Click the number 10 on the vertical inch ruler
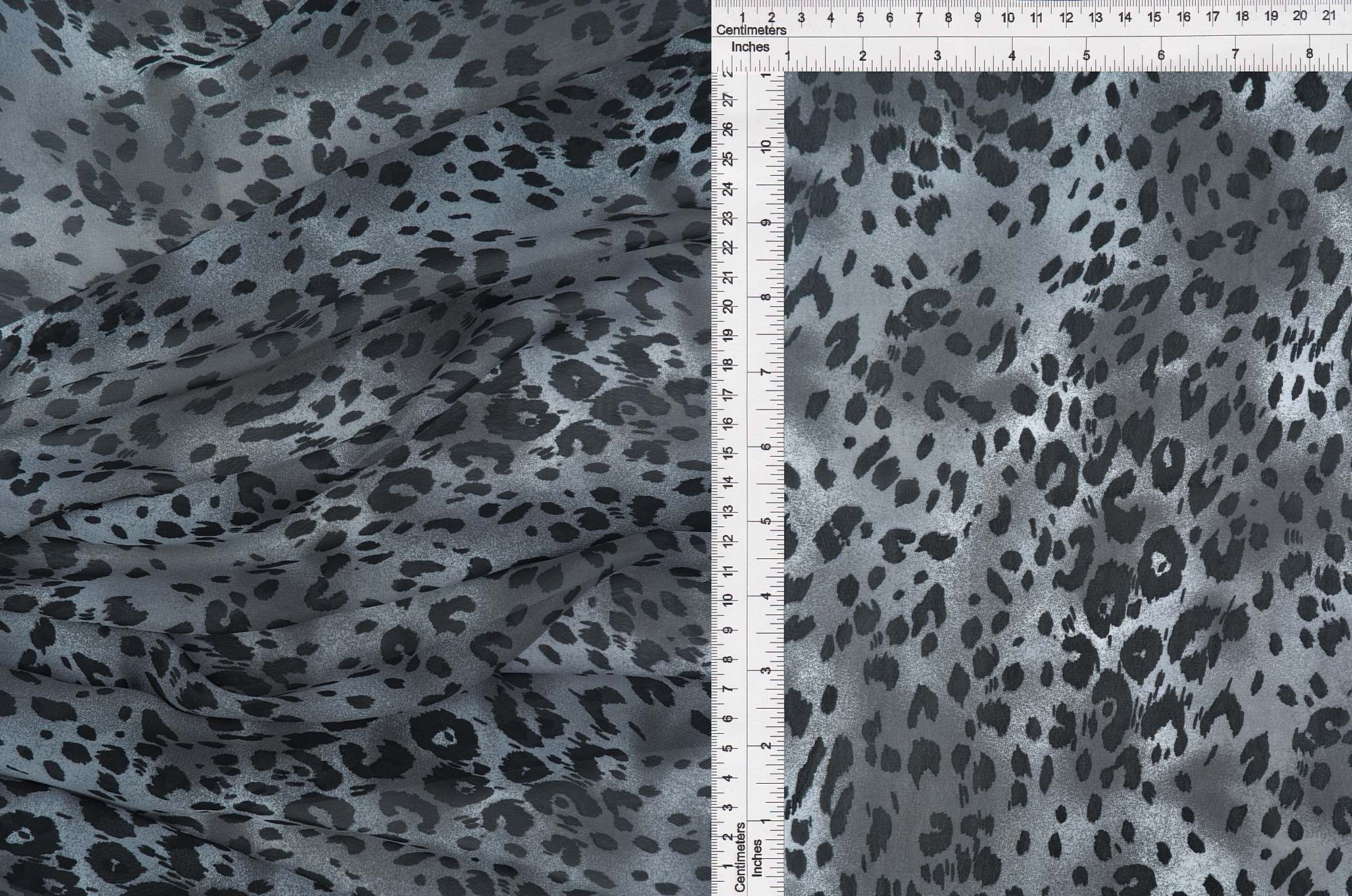Screen dimensions: 1352x896 tap(766, 146)
